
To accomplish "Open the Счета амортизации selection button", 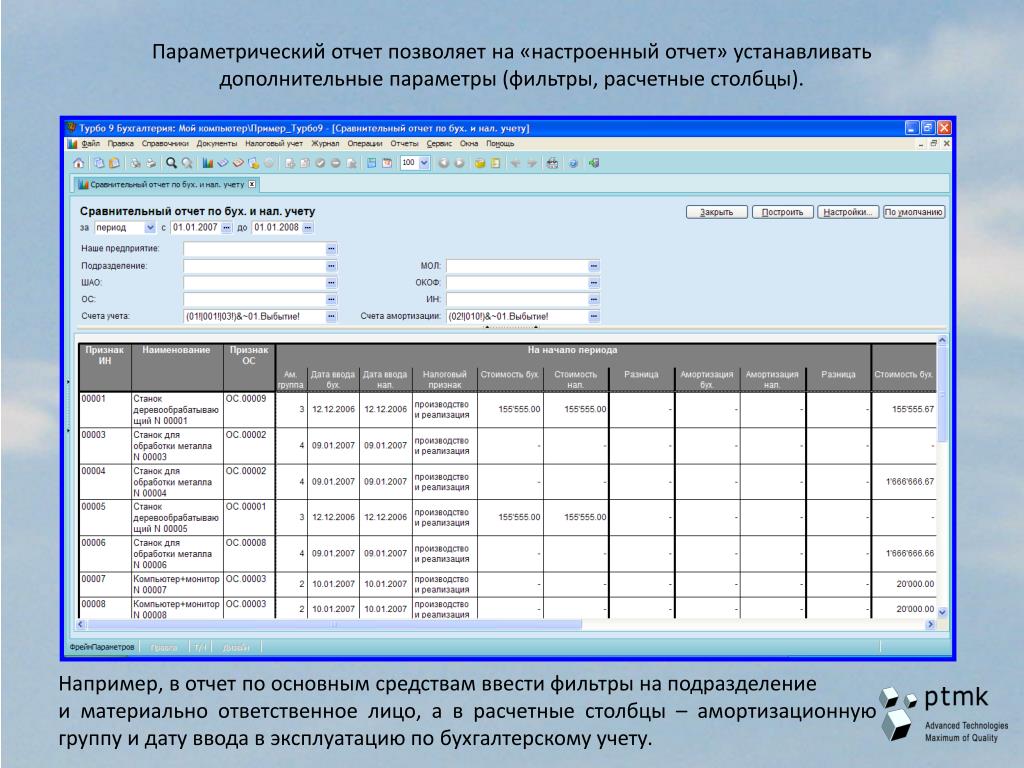I will click(594, 316).
